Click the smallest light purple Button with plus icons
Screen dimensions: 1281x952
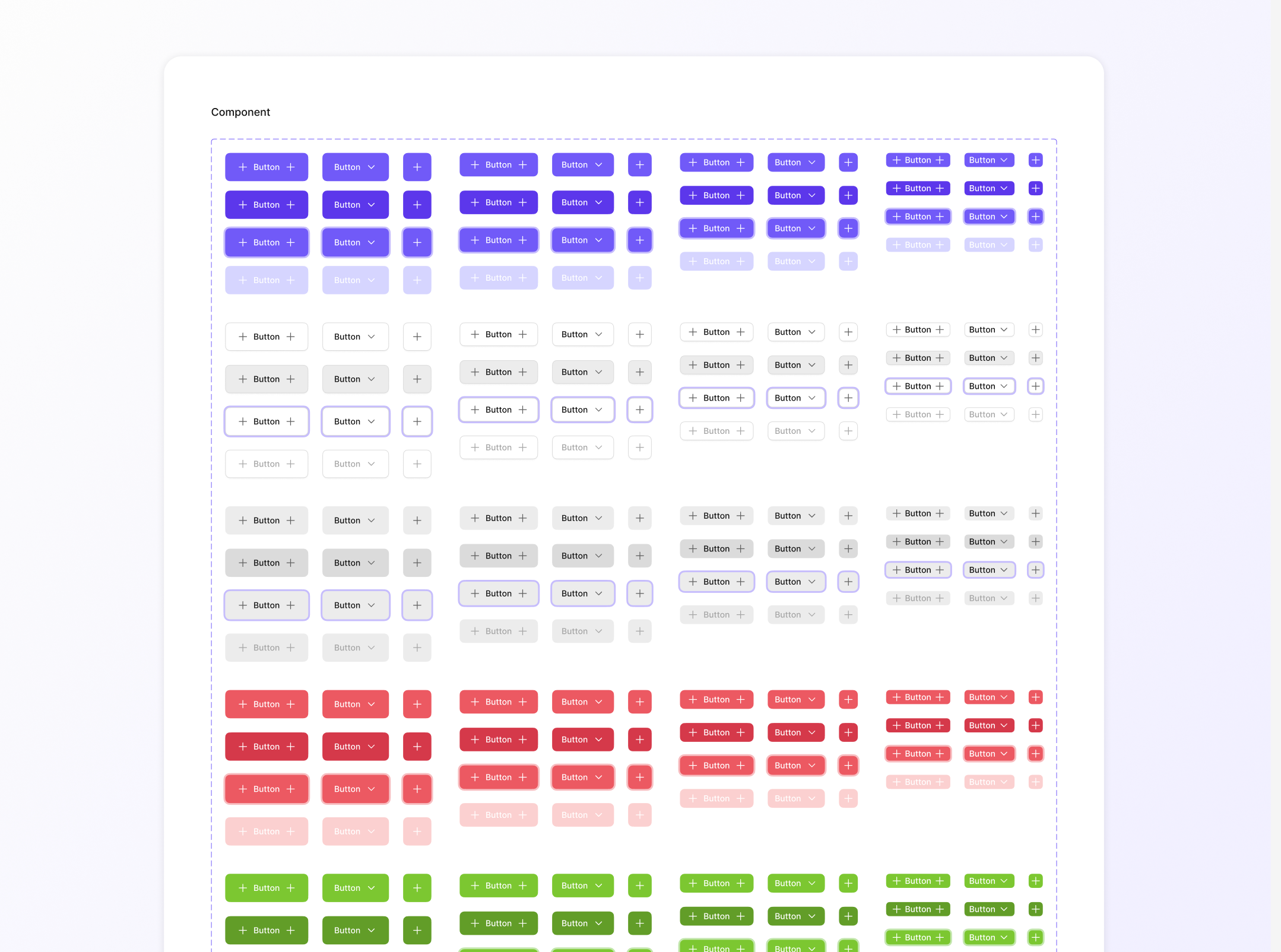coord(918,245)
